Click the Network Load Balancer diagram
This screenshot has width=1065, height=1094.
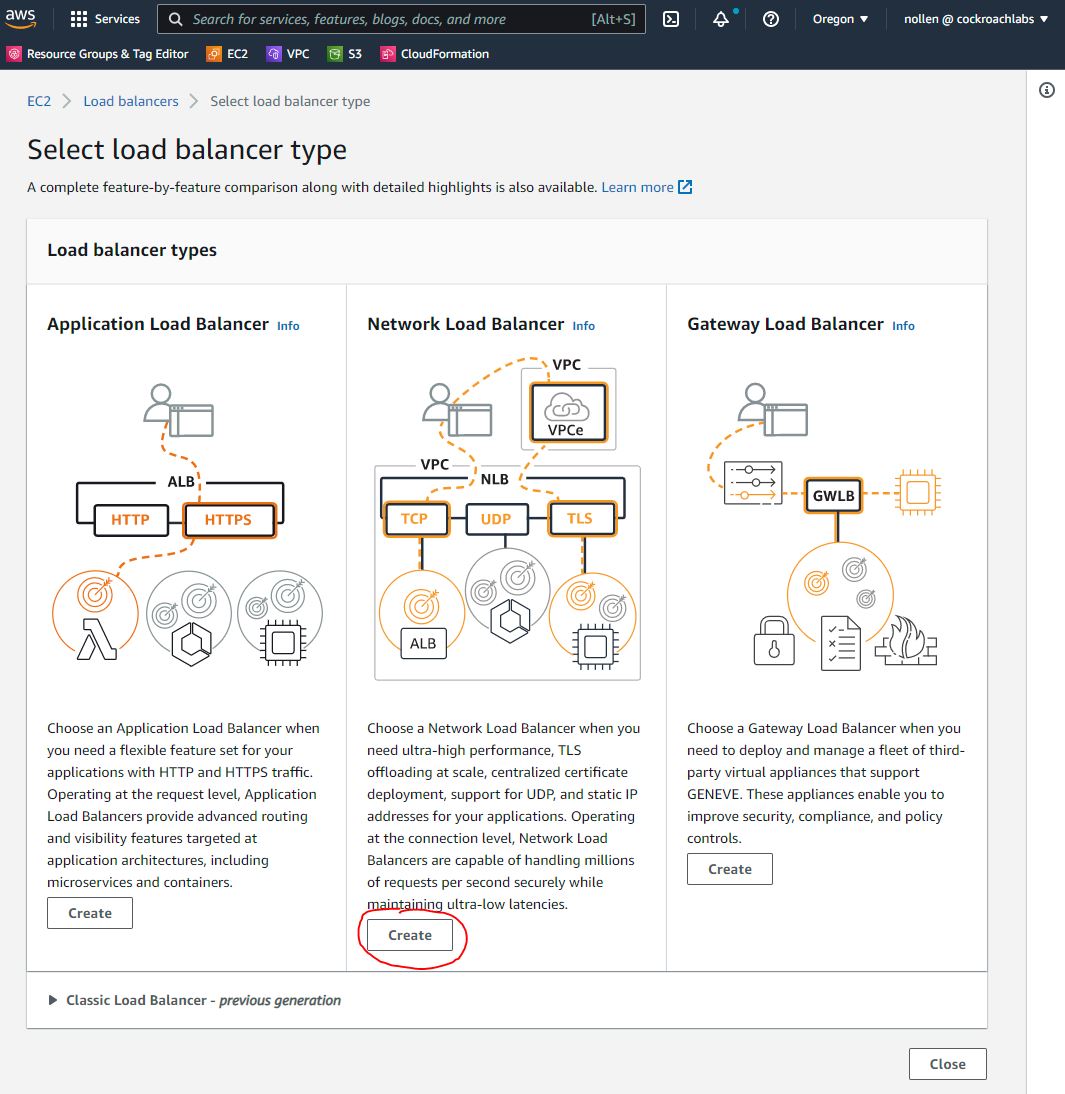point(507,518)
